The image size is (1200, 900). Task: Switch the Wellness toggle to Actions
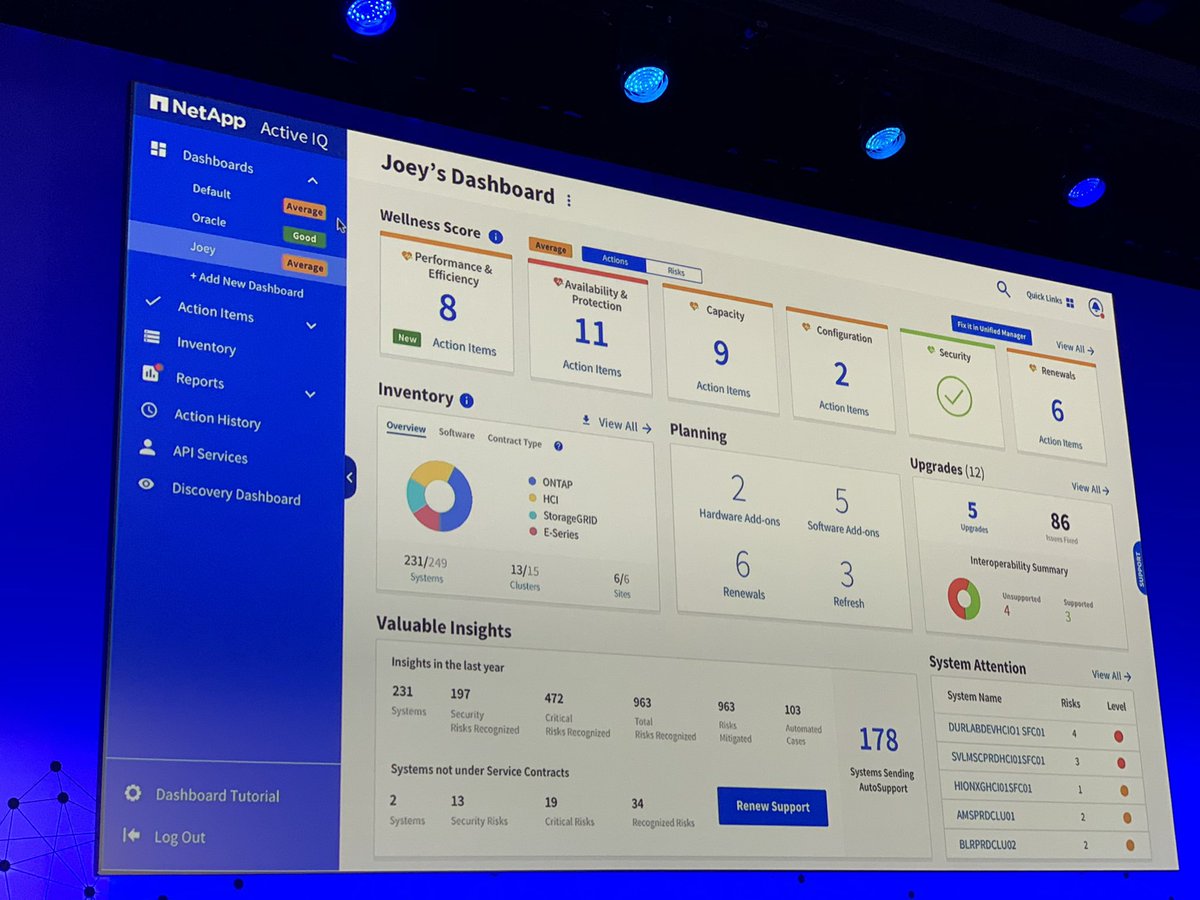pos(614,260)
